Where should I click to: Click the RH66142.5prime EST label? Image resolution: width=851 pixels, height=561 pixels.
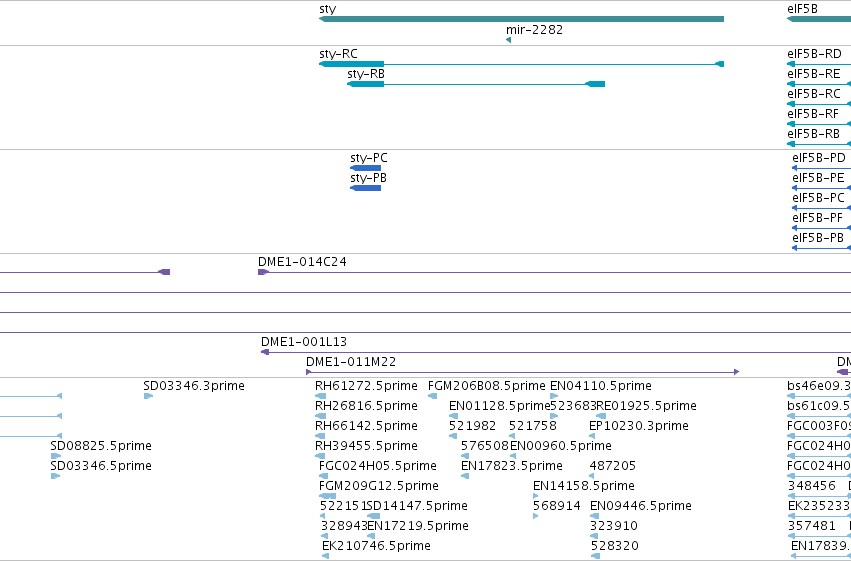point(366,426)
